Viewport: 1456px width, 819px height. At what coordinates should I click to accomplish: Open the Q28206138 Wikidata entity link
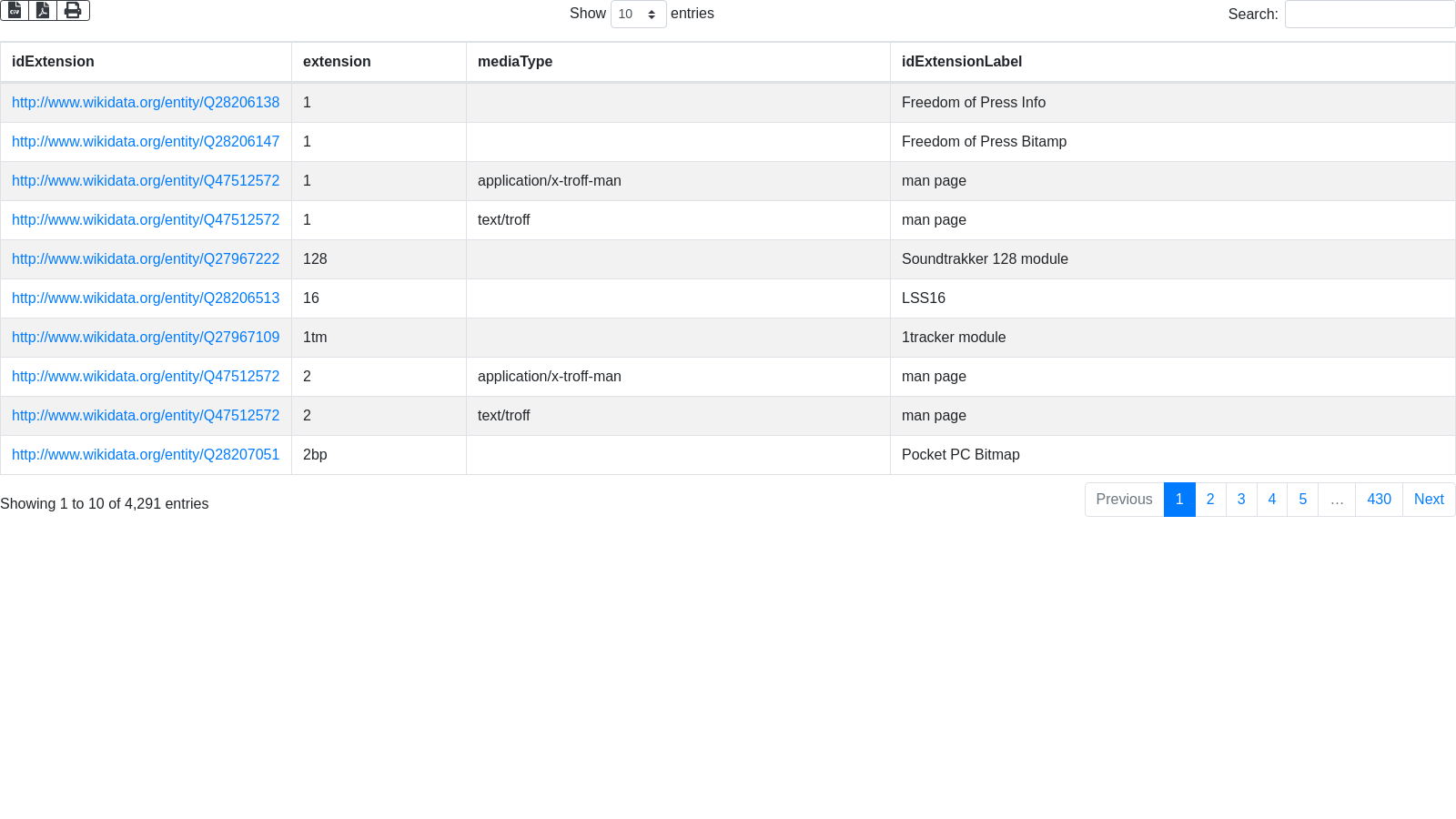click(146, 103)
